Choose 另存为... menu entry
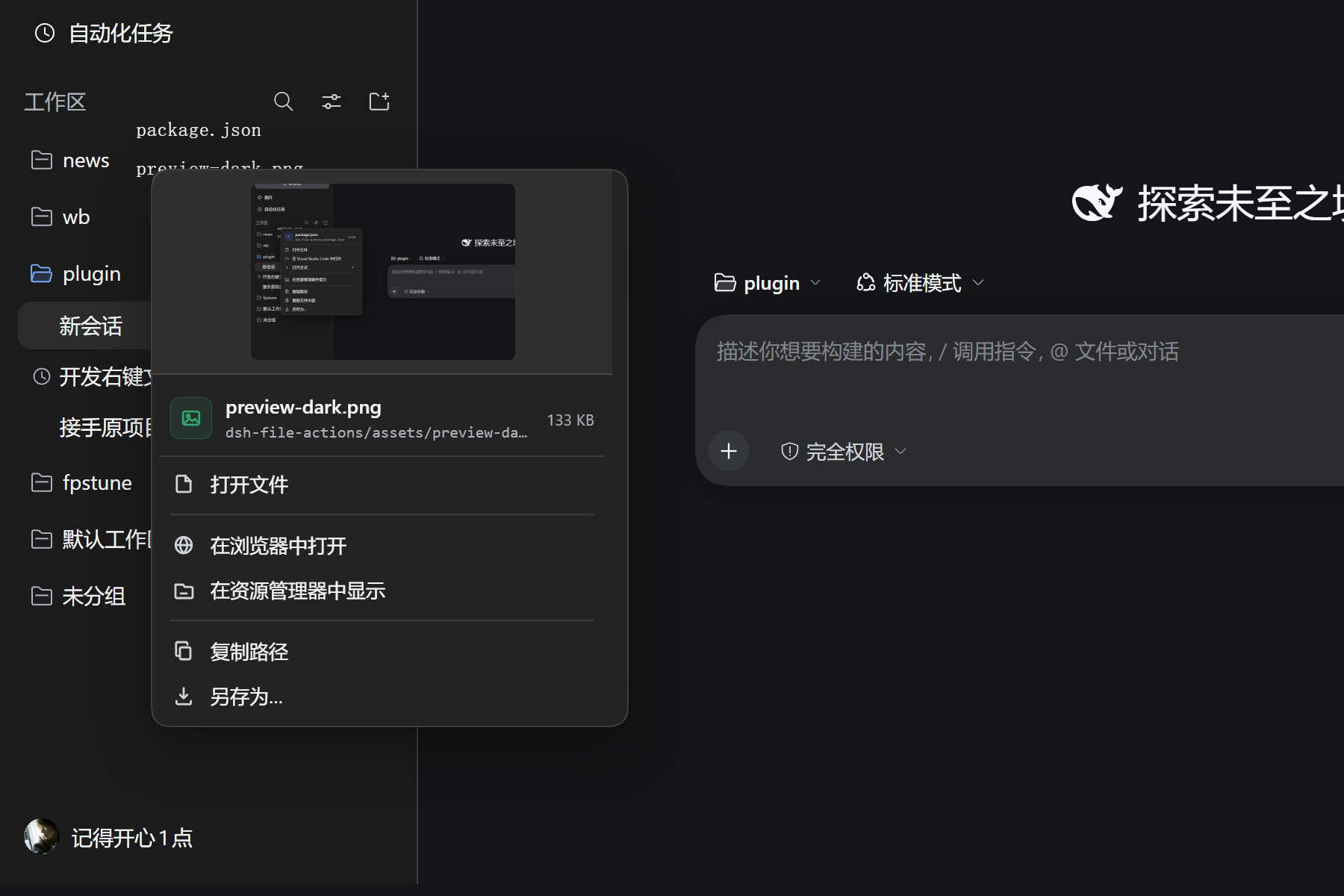The width and height of the screenshot is (1344, 896). pos(382,697)
